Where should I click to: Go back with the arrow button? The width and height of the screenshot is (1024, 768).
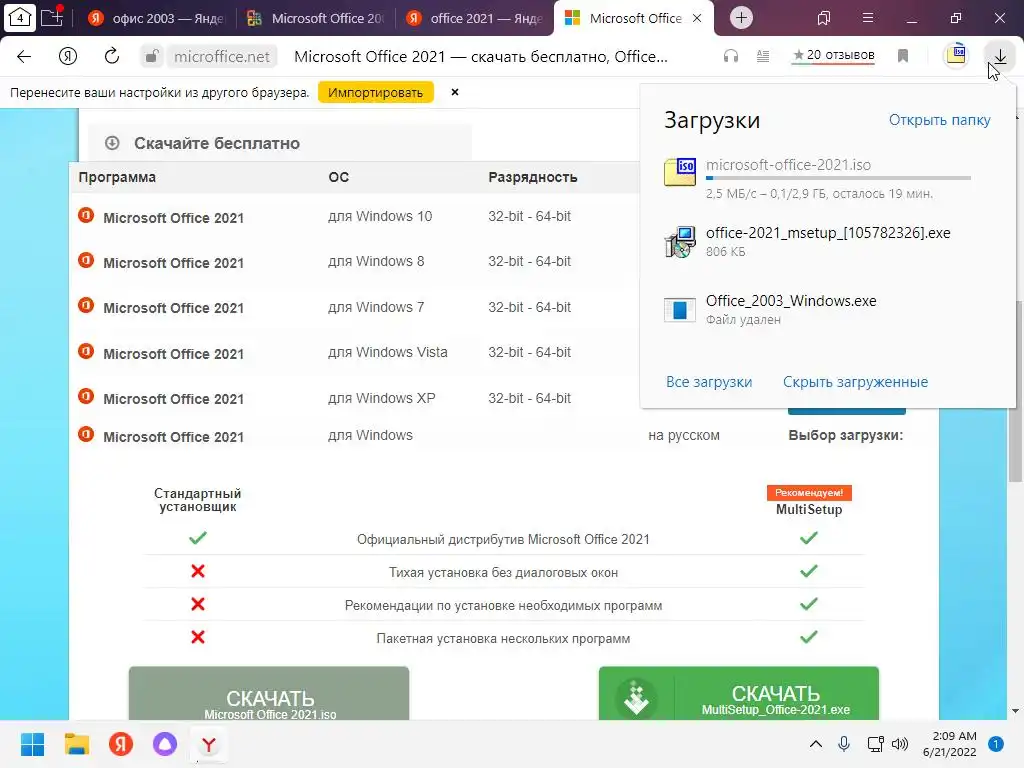coord(24,56)
